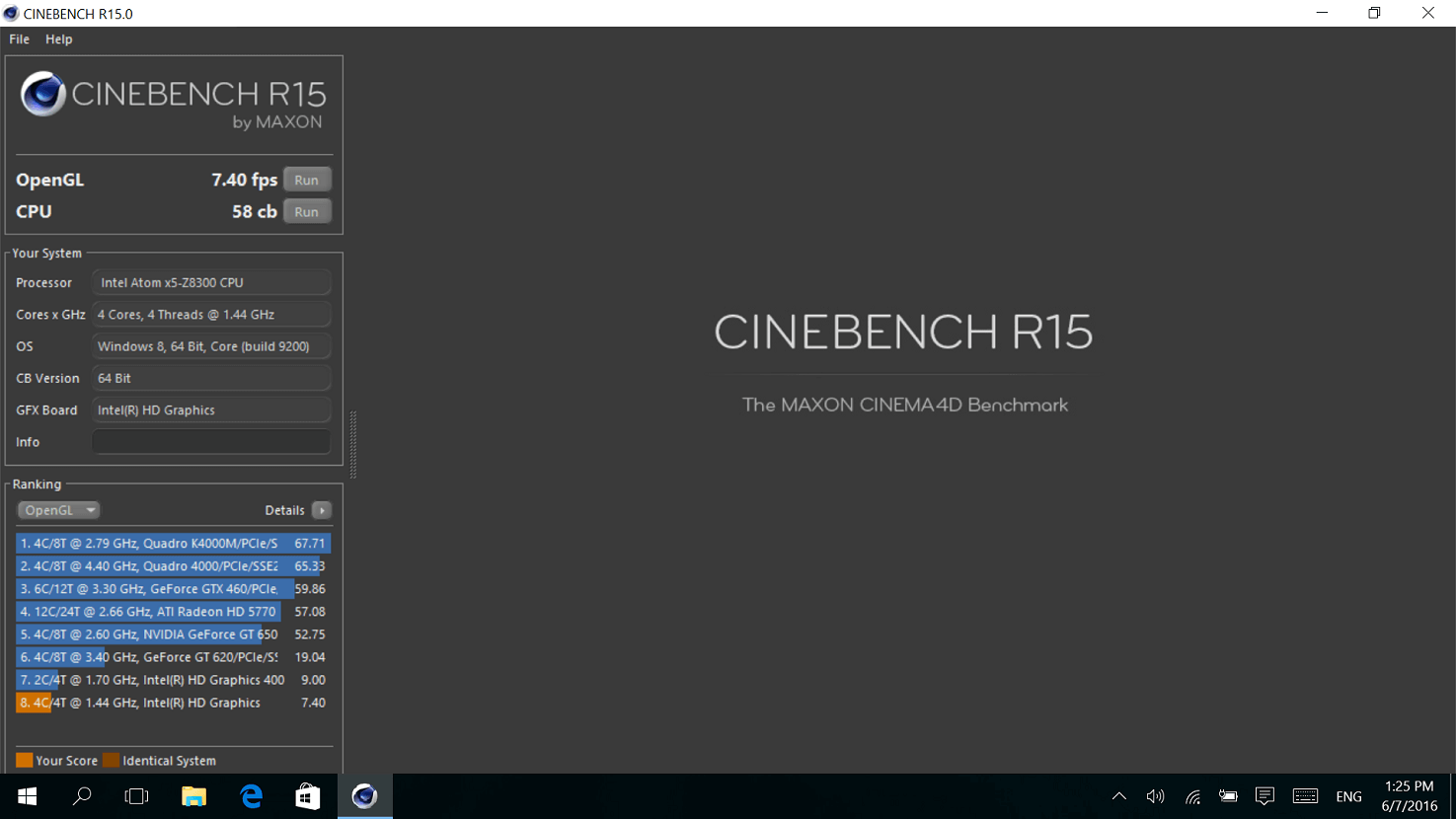Open the Help menu
The image size is (1456, 819).
[x=58, y=39]
